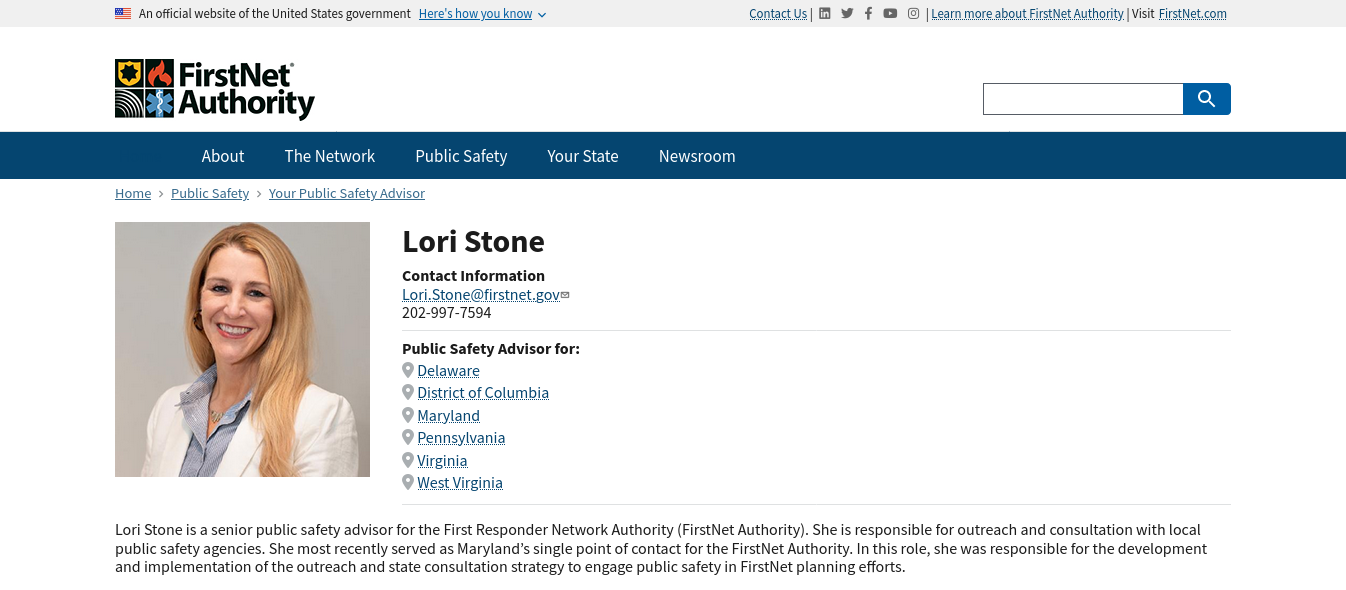Email Lori.Stone@firstnet.gov
1346x590 pixels.
pyautogui.click(x=481, y=294)
